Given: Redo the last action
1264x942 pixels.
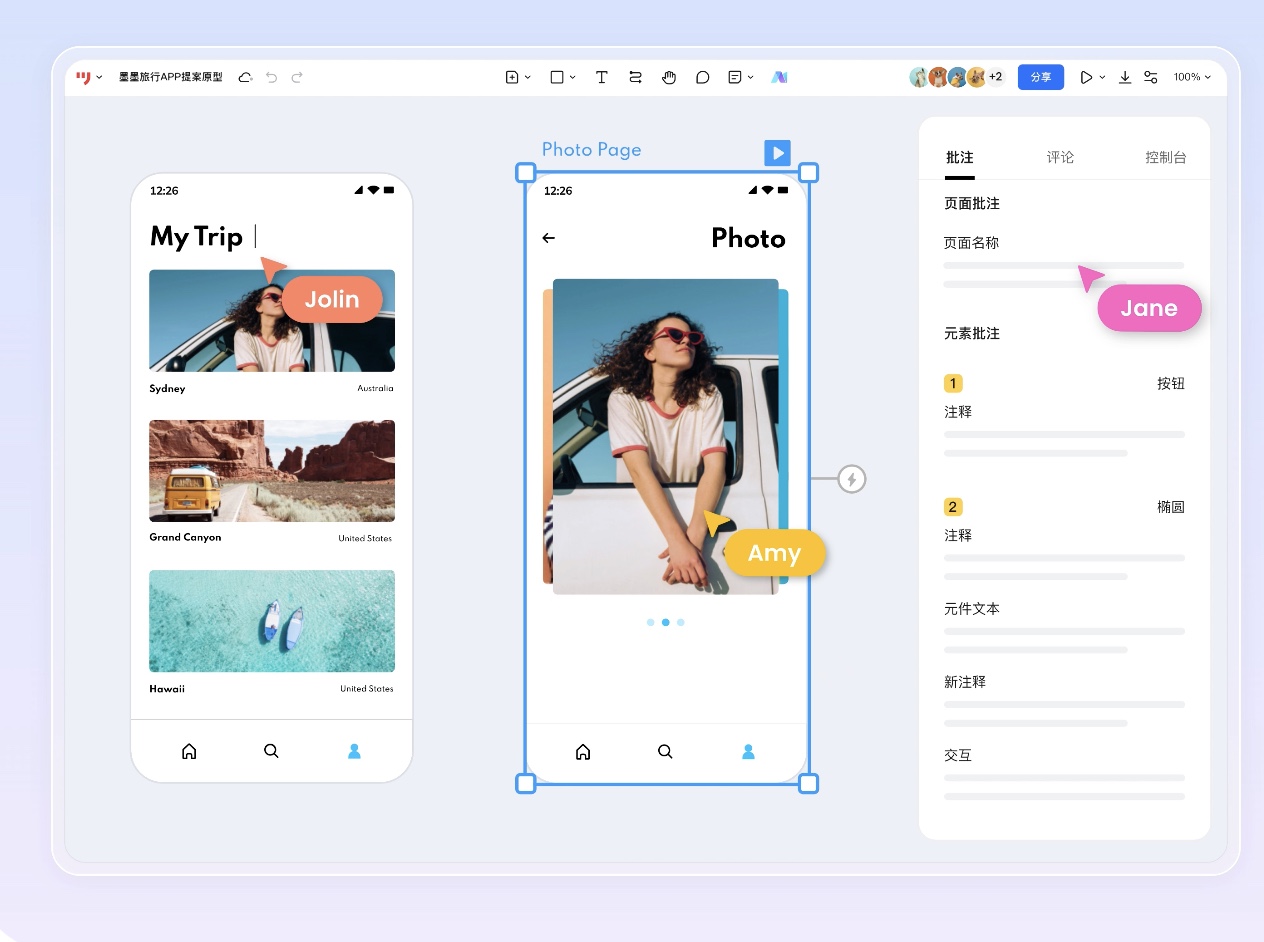Looking at the screenshot, I should [297, 77].
